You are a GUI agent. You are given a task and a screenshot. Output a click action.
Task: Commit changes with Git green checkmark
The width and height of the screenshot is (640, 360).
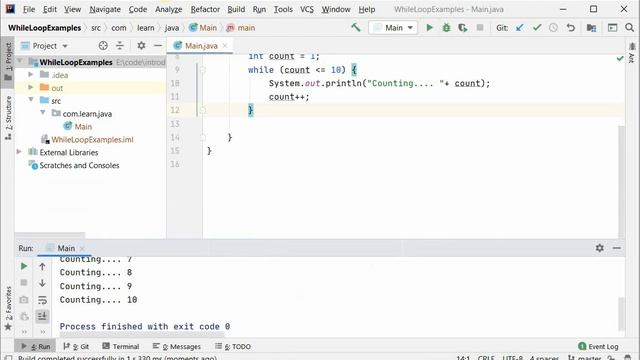tap(537, 27)
